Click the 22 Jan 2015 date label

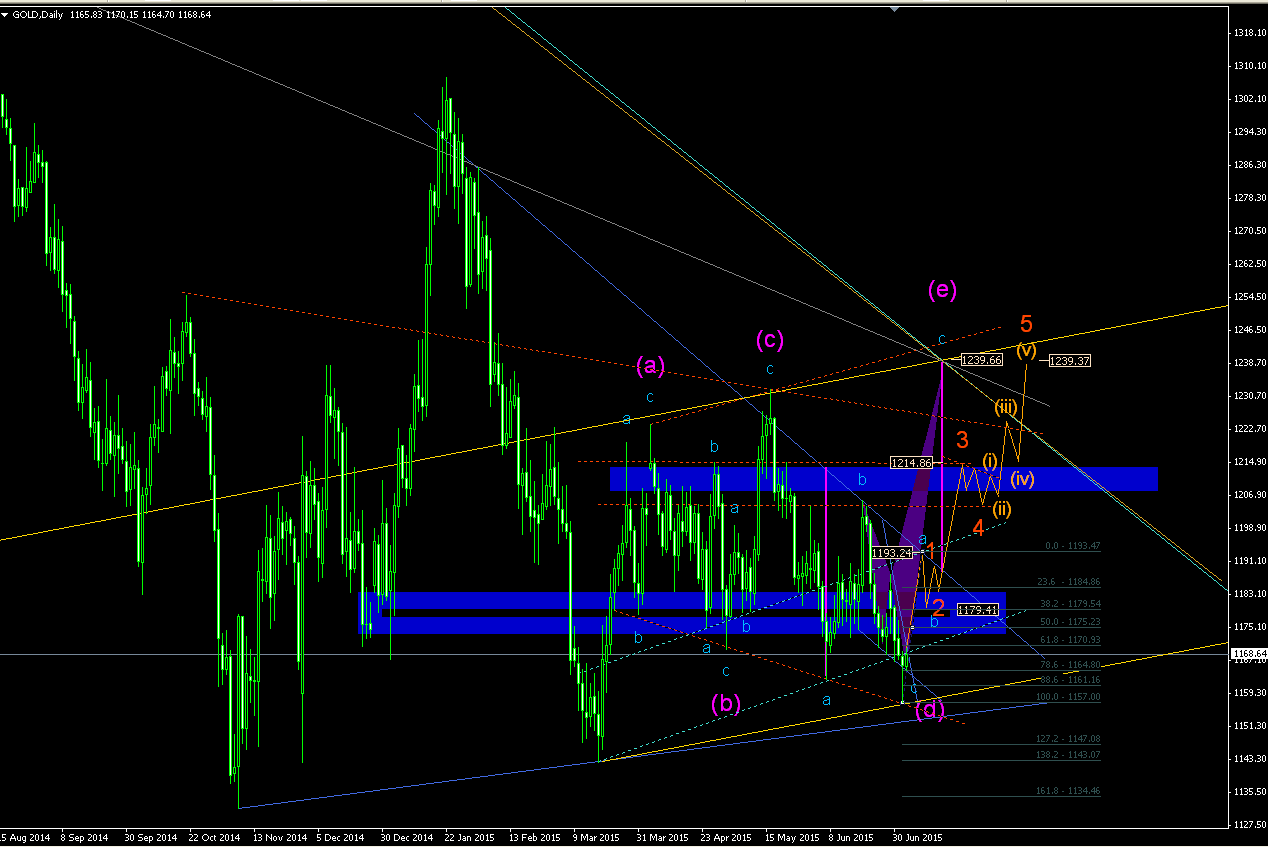click(x=470, y=836)
